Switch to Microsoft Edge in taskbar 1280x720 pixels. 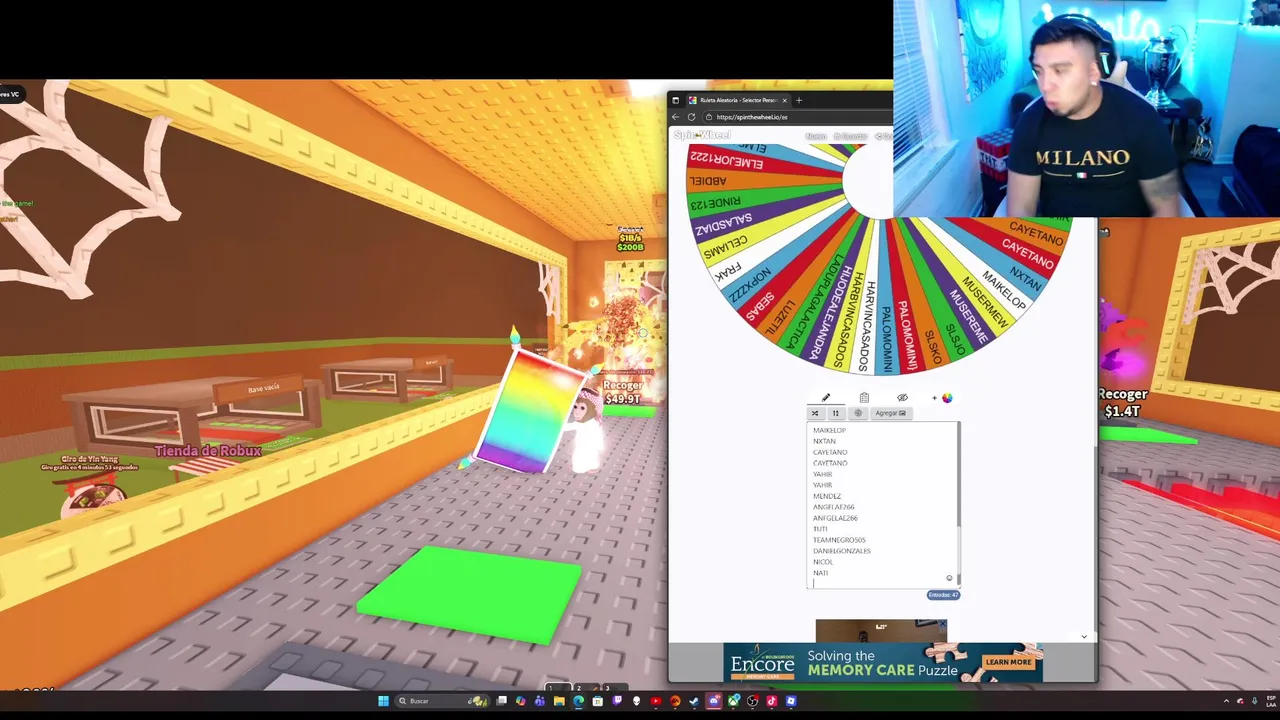(578, 701)
